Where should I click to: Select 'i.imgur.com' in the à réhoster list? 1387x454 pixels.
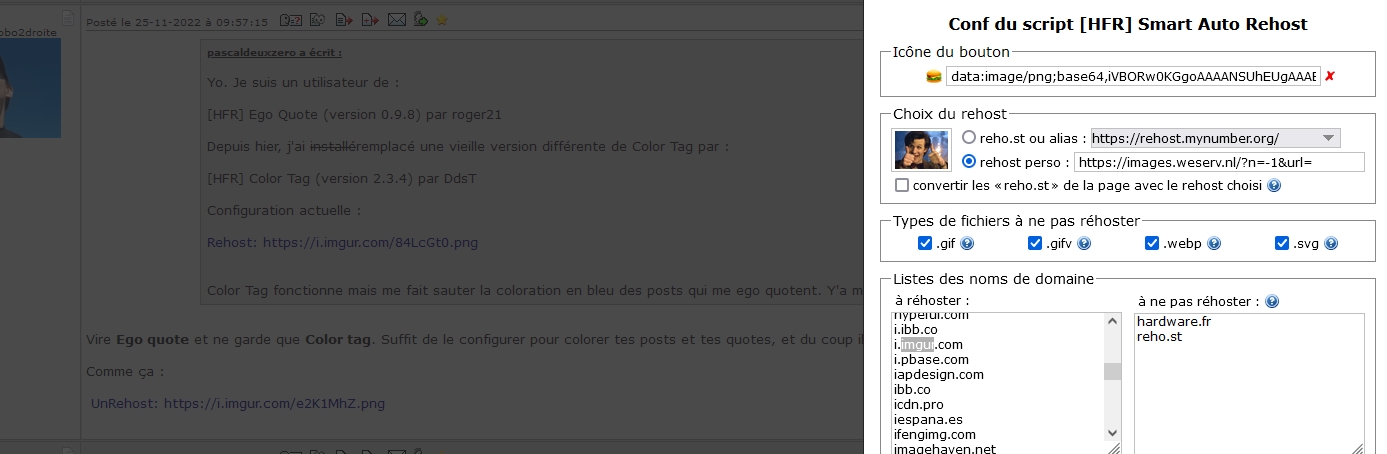coord(929,345)
